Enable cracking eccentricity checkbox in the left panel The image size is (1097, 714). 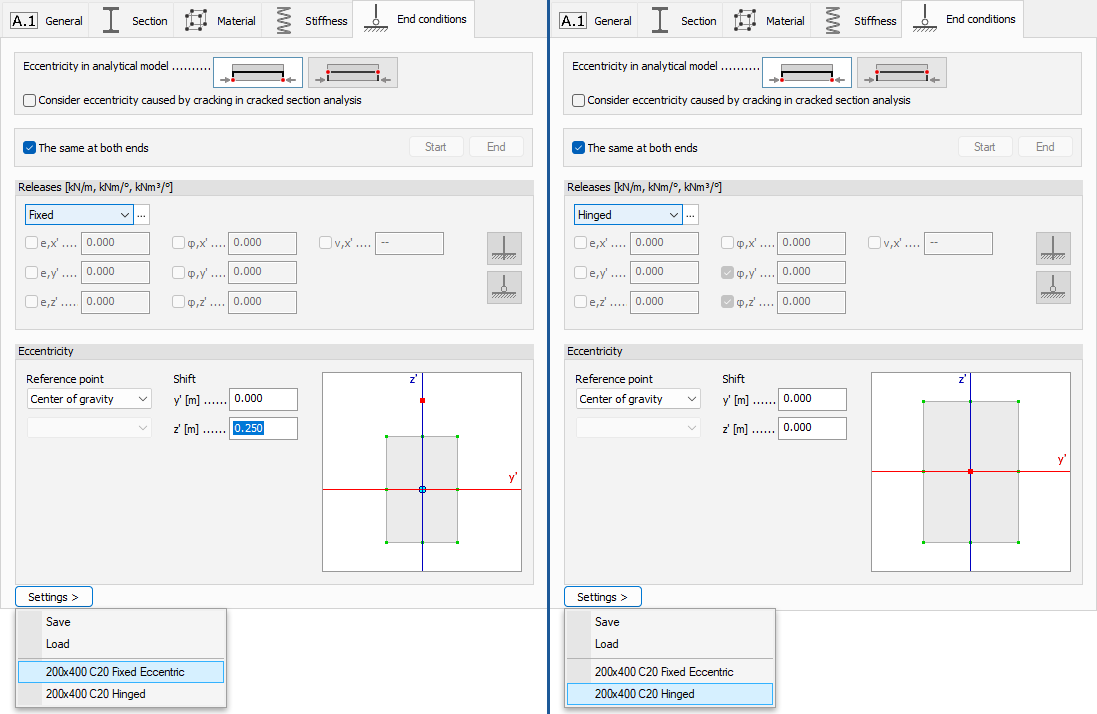pyautogui.click(x=30, y=101)
